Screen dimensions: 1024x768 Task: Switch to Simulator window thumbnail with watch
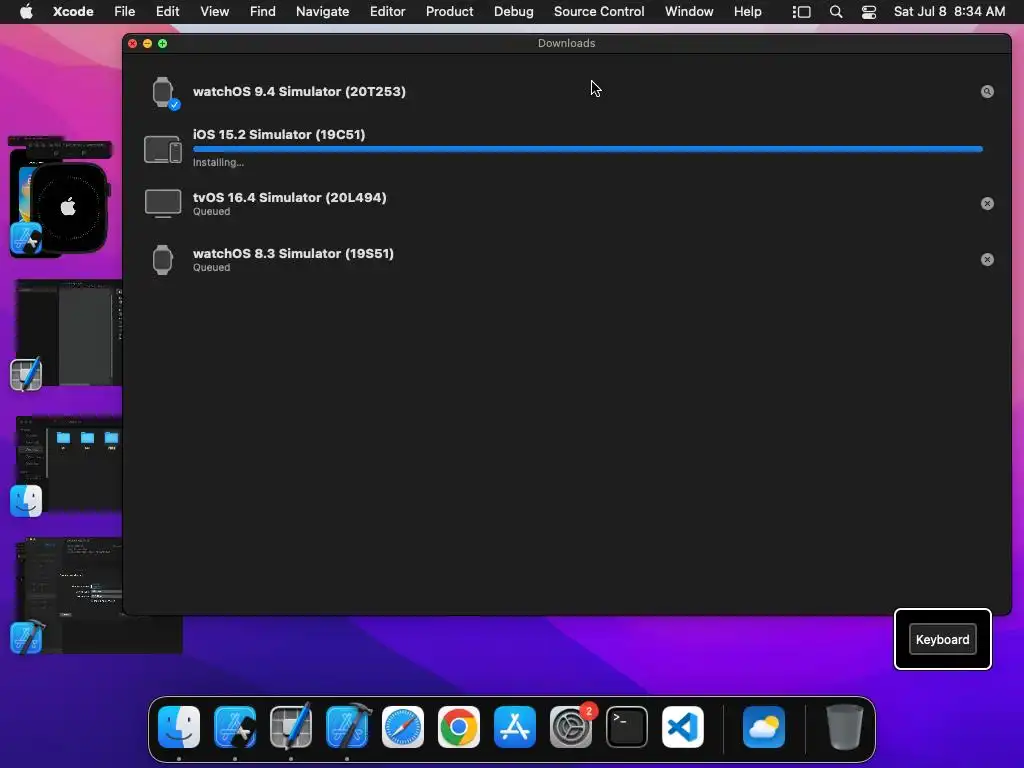[63, 196]
